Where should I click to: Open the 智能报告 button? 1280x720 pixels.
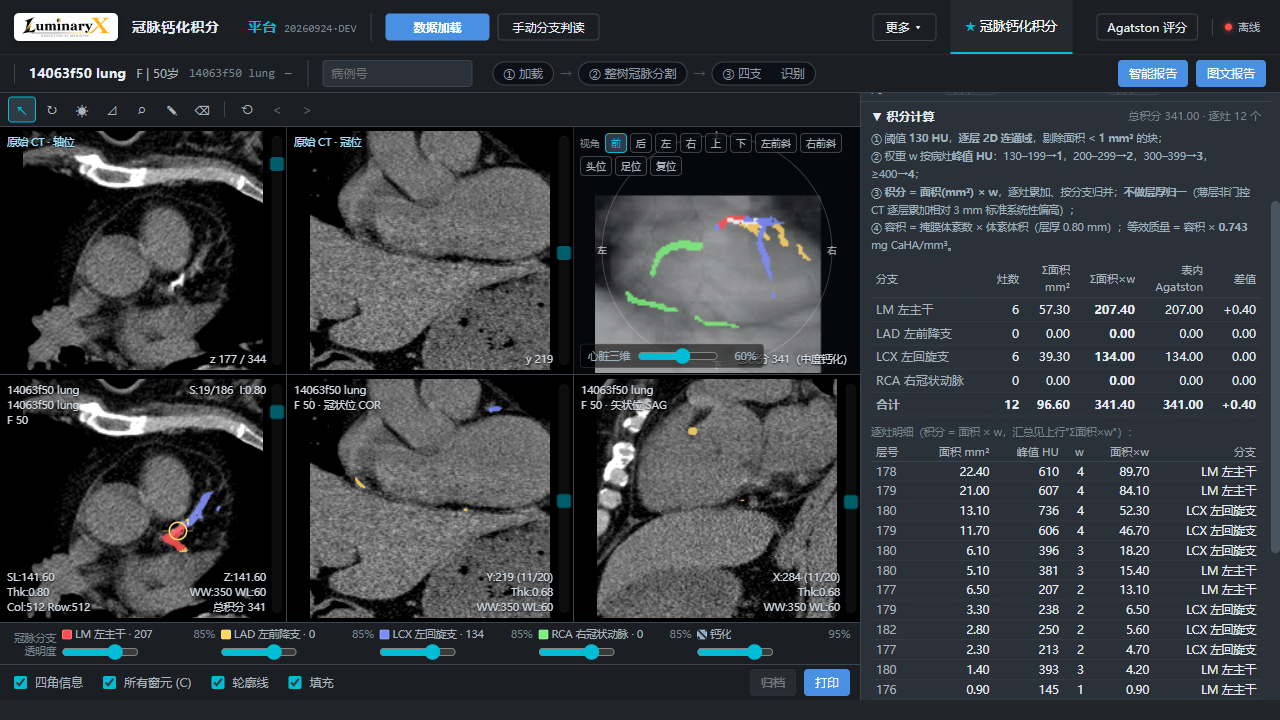click(1152, 73)
